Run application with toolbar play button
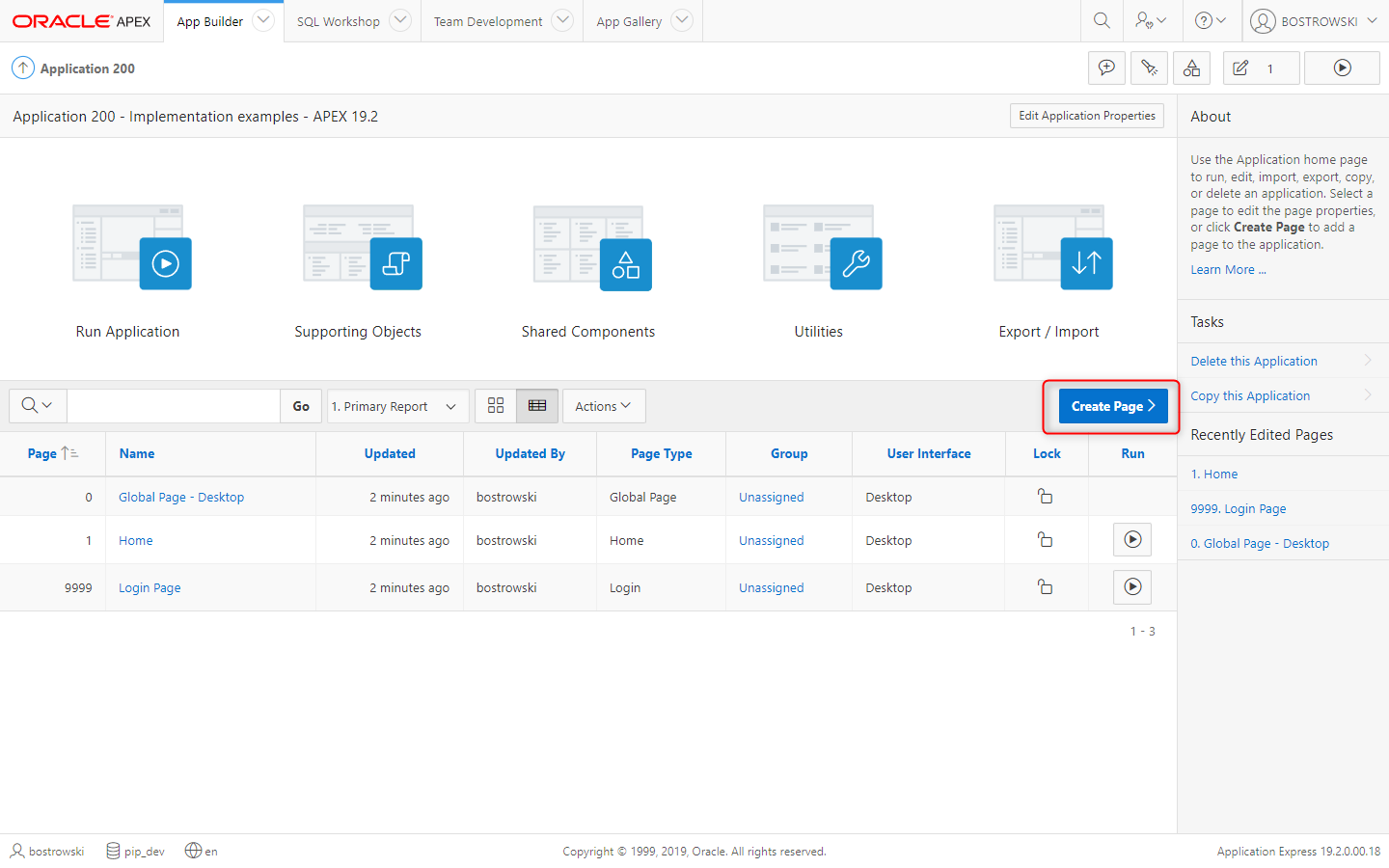This screenshot has height=868, width=1389. 1342,68
